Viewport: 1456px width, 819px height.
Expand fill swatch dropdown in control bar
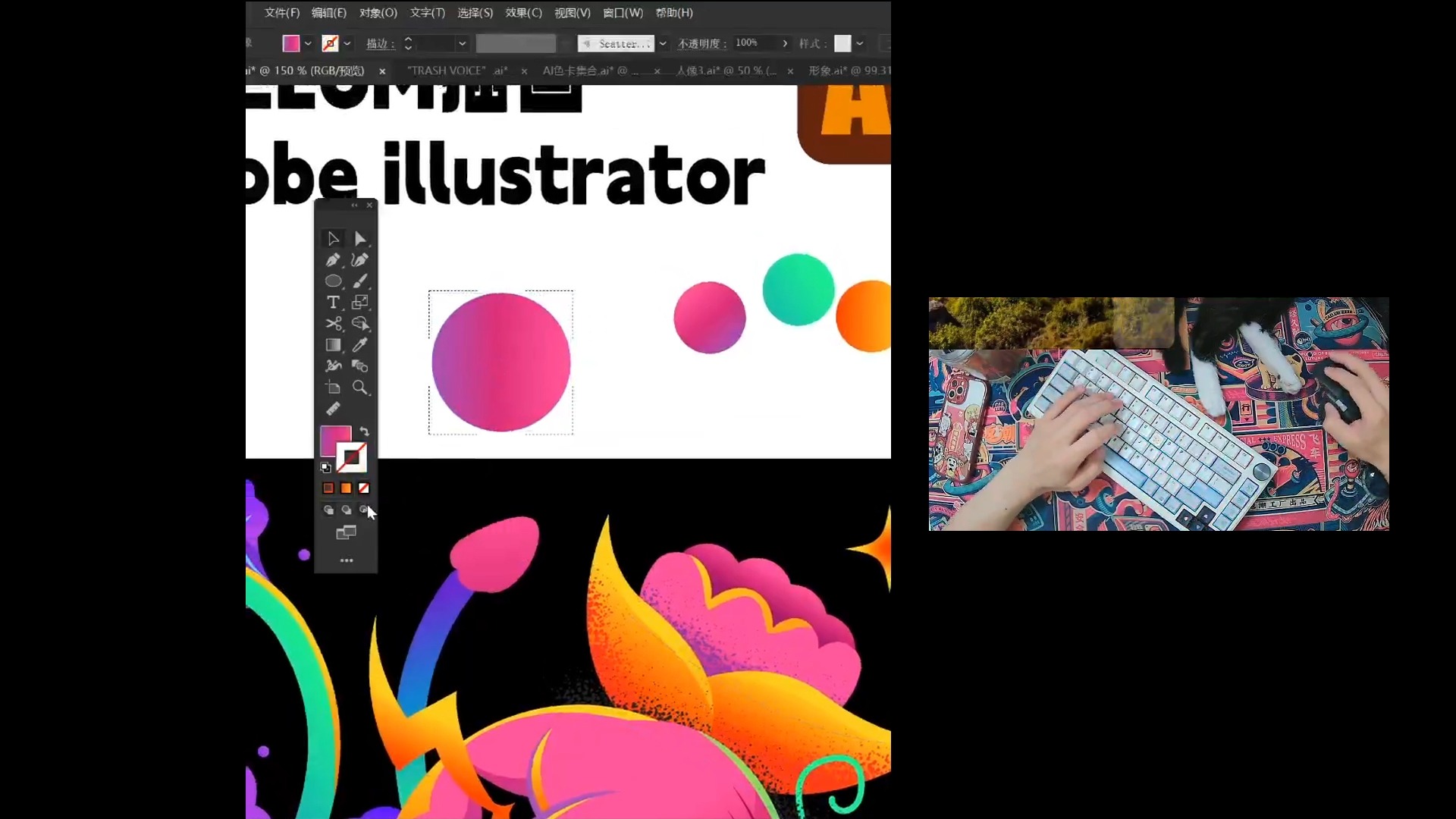pos(308,44)
